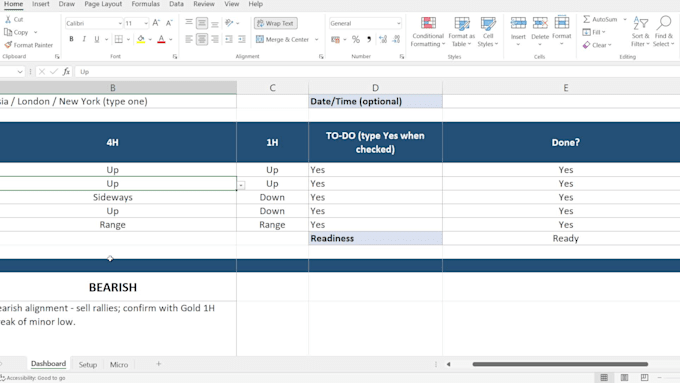Click Merge & Center button
The image size is (680, 383).
point(282,39)
